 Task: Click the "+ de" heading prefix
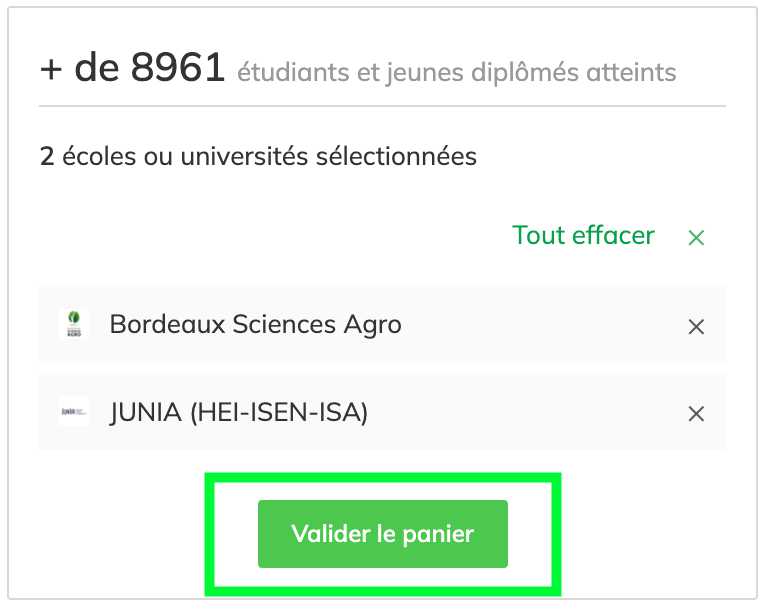coord(79,68)
